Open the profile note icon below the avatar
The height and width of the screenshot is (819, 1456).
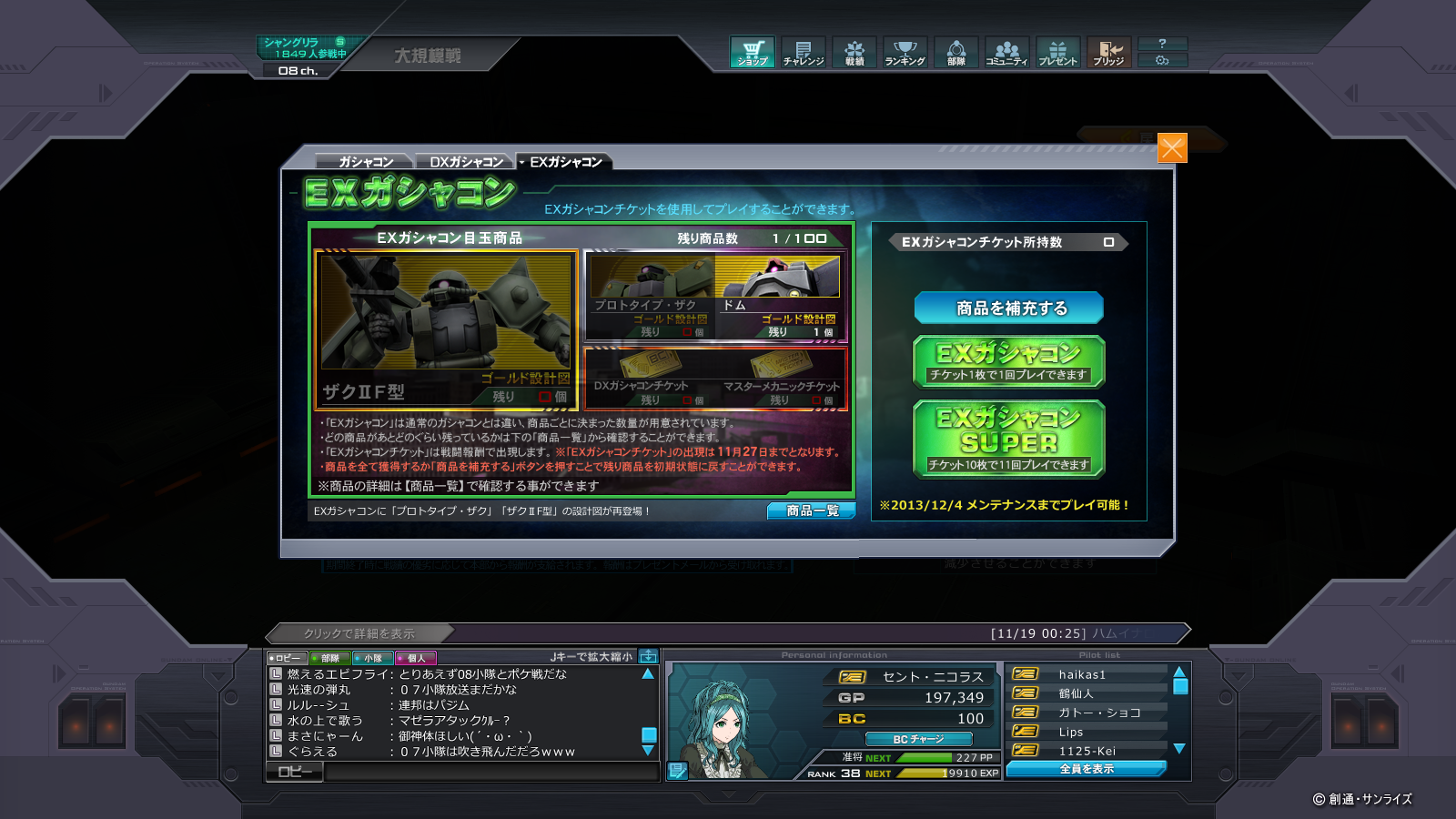pos(677,771)
